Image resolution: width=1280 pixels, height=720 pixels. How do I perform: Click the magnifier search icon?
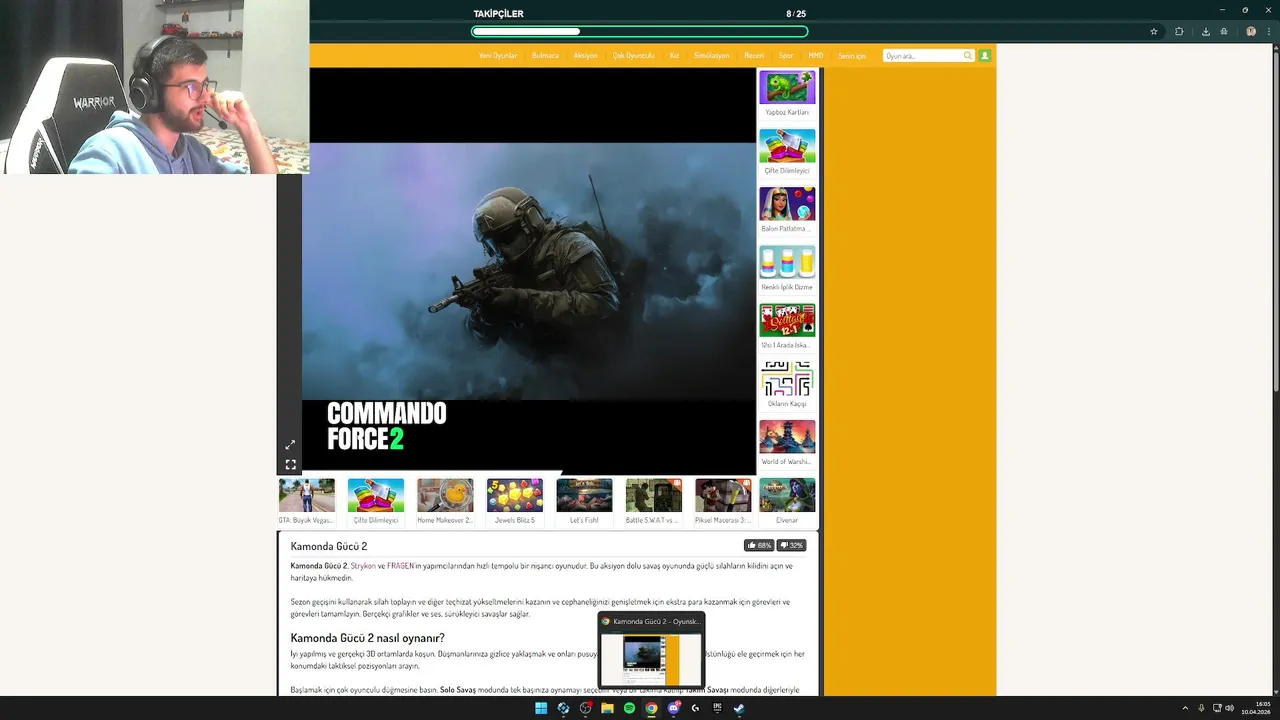[968, 56]
